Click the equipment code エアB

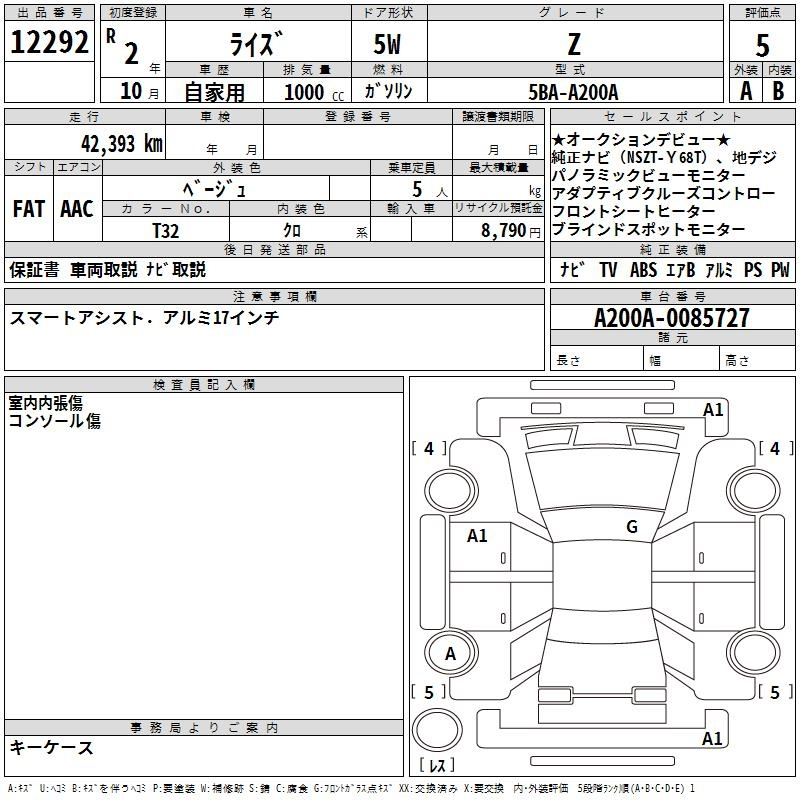coord(681,270)
